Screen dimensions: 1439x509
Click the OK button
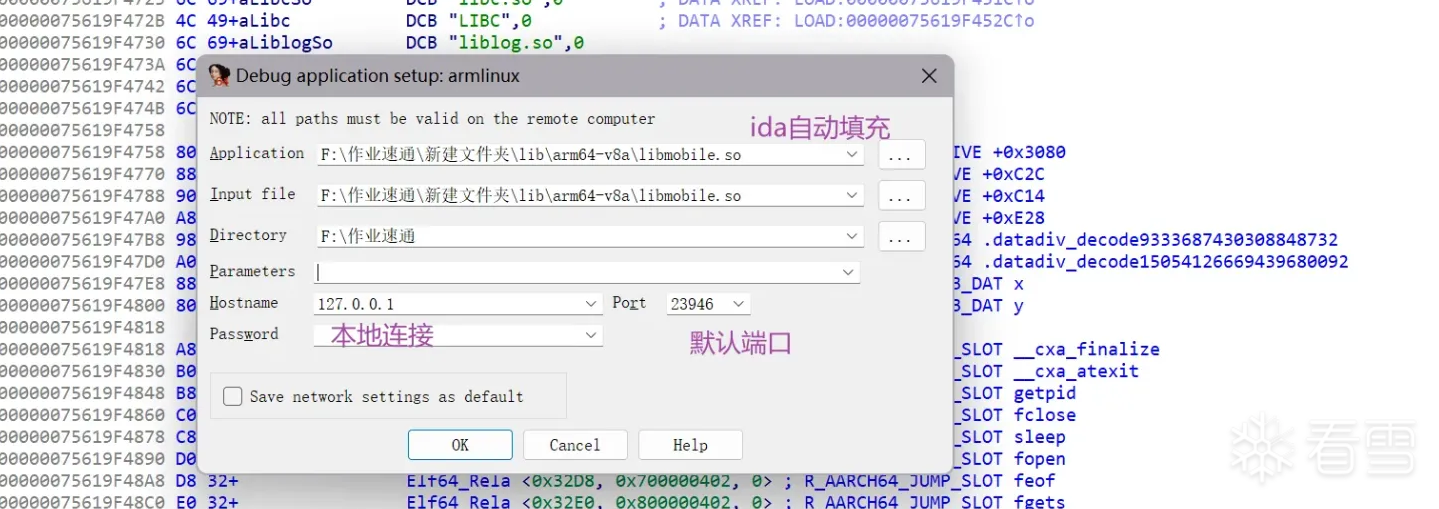click(460, 445)
